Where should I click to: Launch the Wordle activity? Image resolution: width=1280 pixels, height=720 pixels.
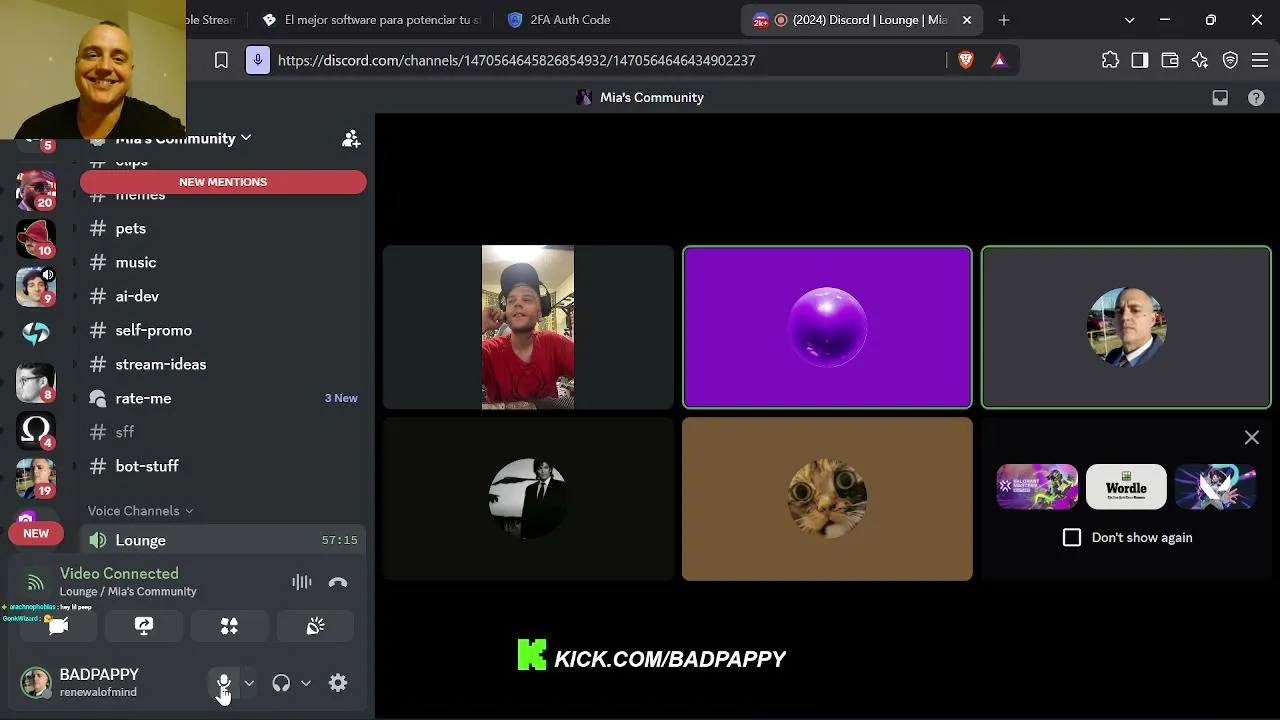(1126, 487)
